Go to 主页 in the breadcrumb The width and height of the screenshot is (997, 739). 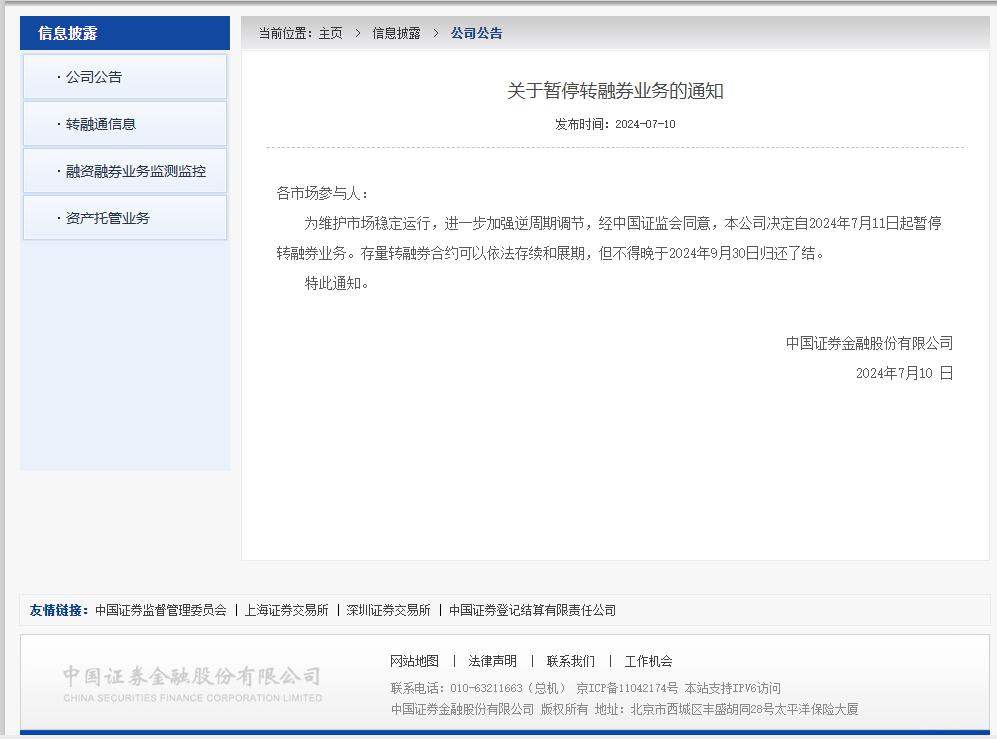point(331,33)
